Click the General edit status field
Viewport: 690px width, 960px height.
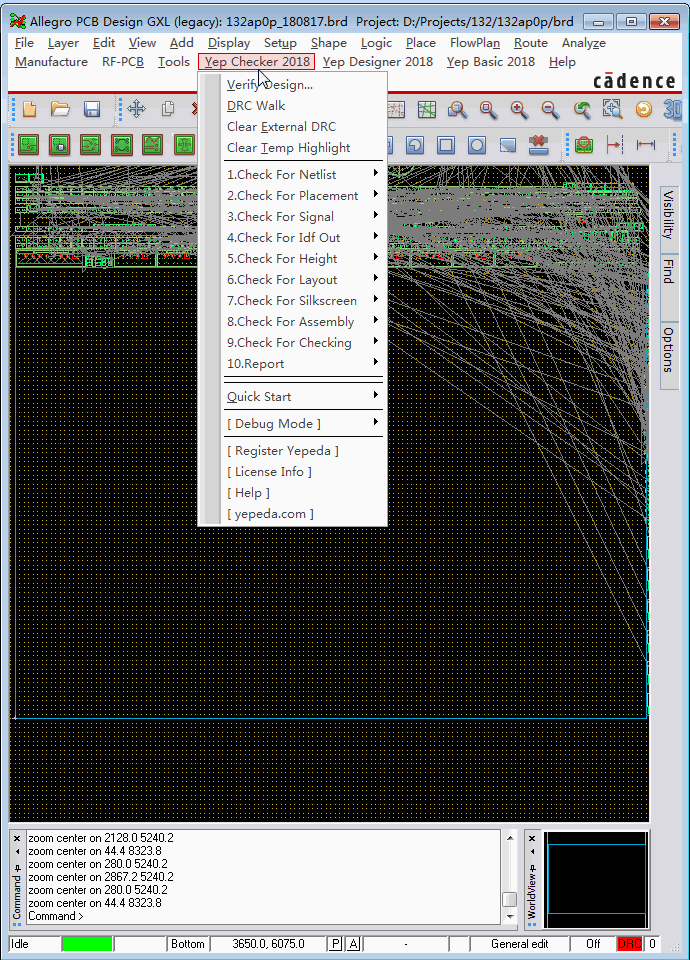[519, 943]
